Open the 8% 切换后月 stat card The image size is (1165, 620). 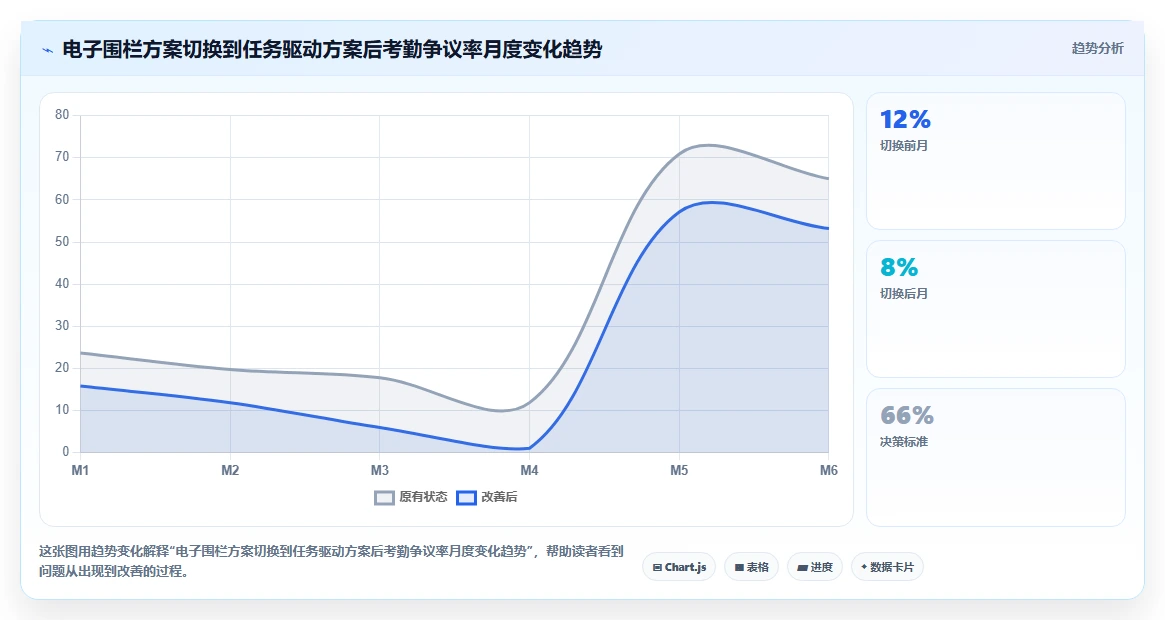coord(996,309)
